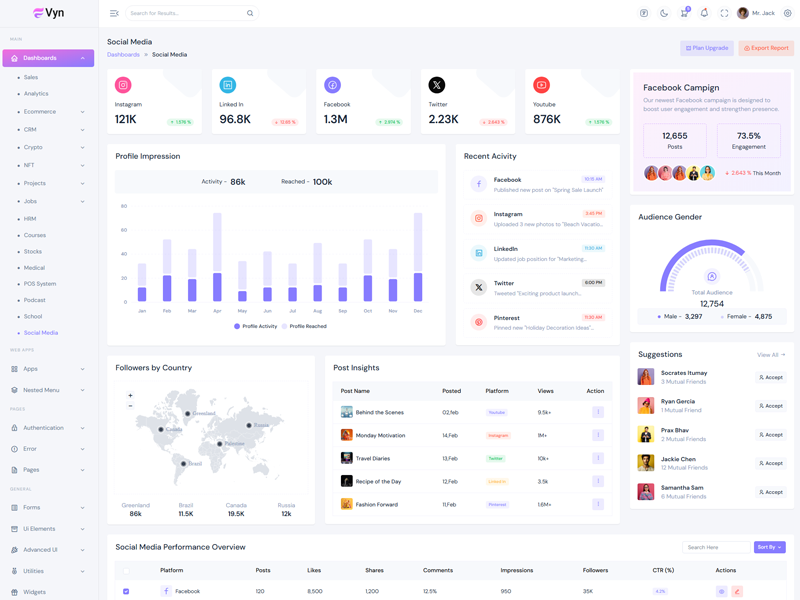Open the shopping cart in the header

pyautogui.click(x=684, y=13)
